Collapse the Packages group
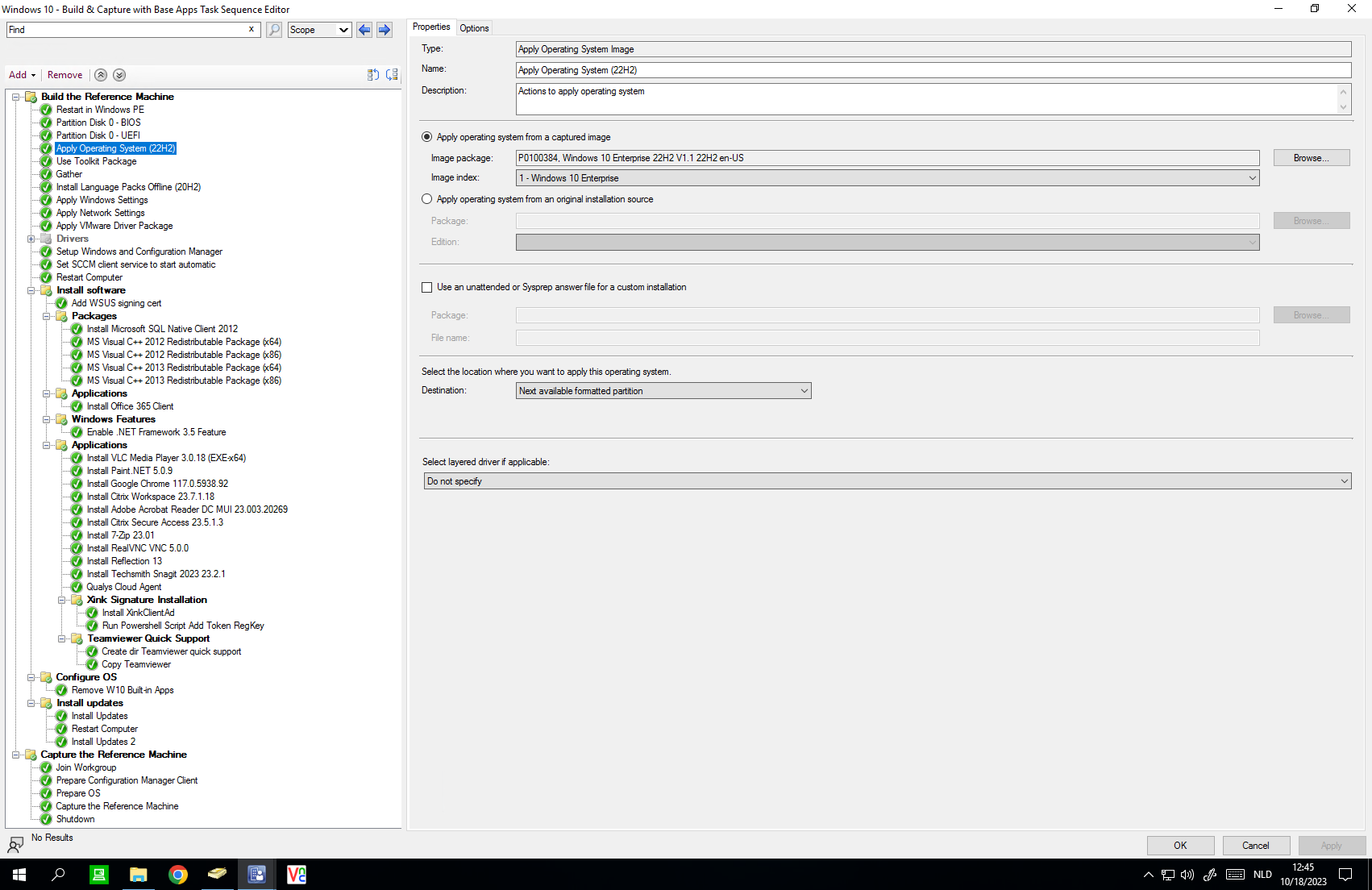The image size is (1372, 890). click(x=47, y=316)
